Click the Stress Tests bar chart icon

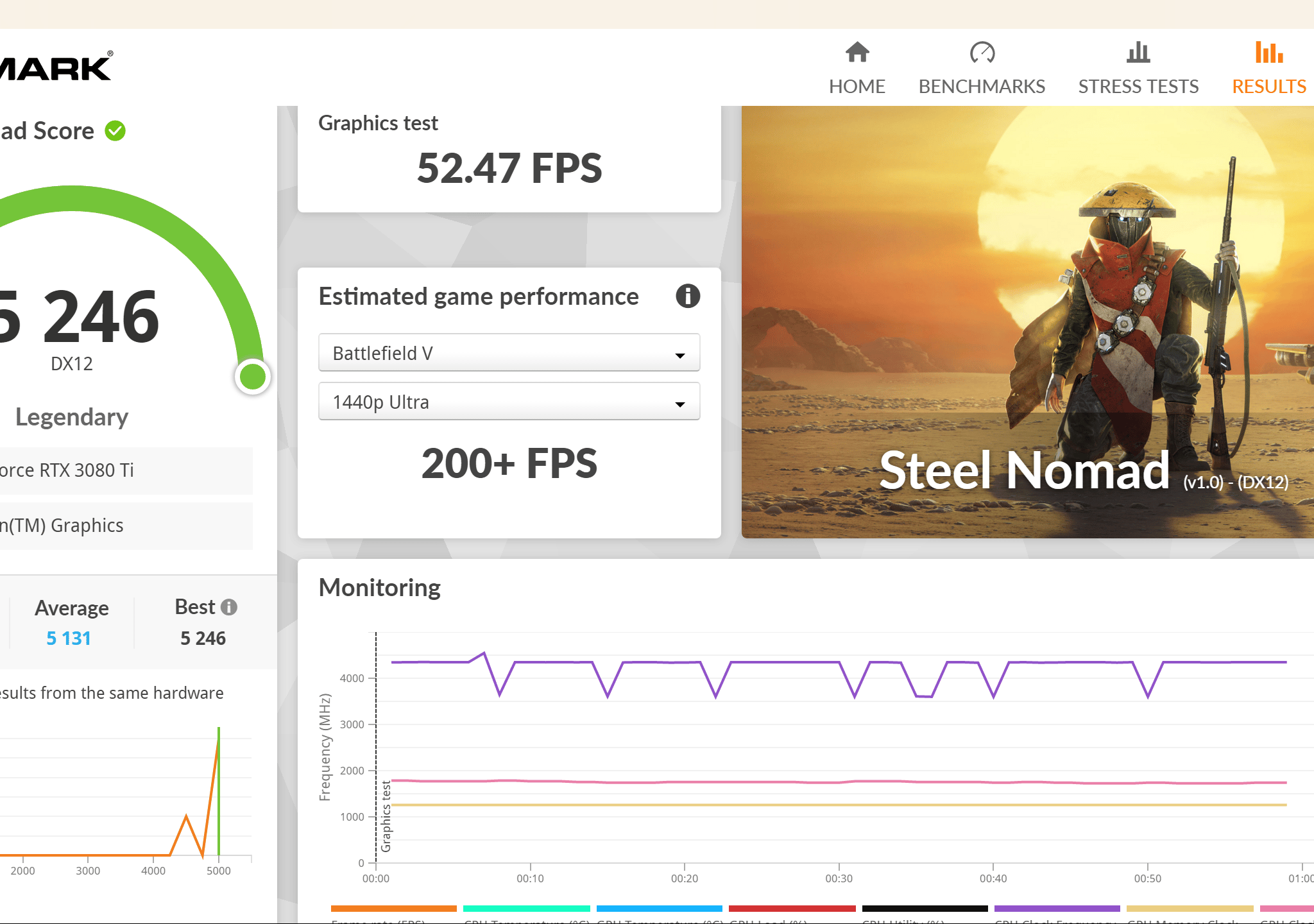click(1138, 52)
